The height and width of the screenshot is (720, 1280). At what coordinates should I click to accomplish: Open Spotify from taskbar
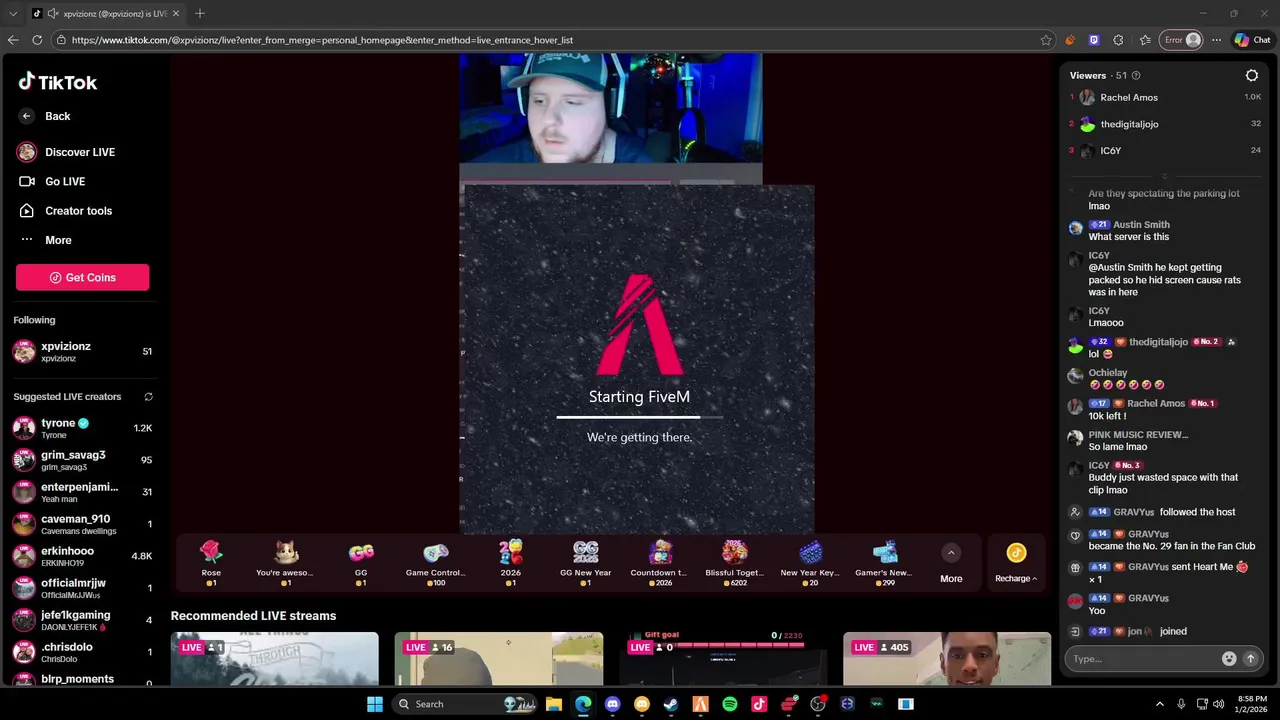click(730, 704)
